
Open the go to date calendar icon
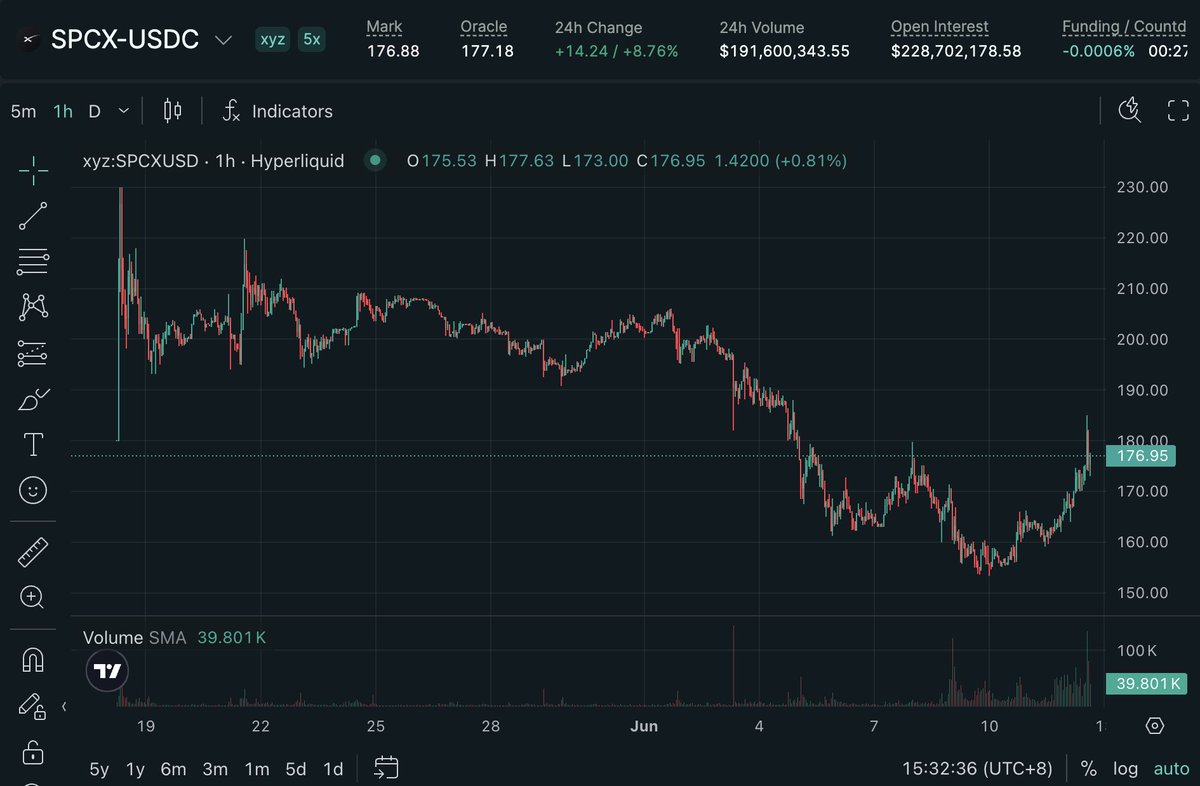point(386,768)
